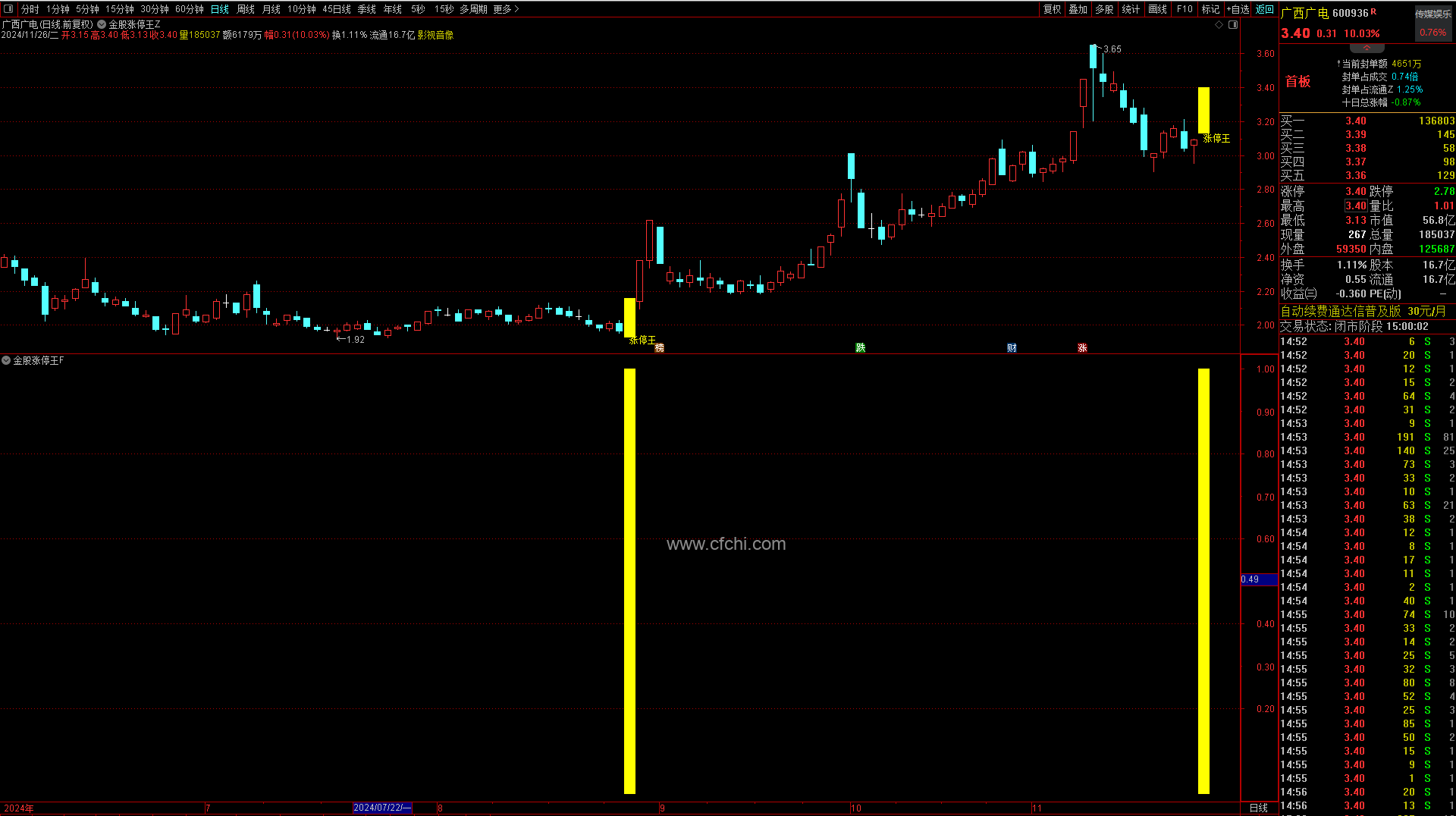Select the 5秒 period
The height and width of the screenshot is (816, 1456).
[x=418, y=9]
